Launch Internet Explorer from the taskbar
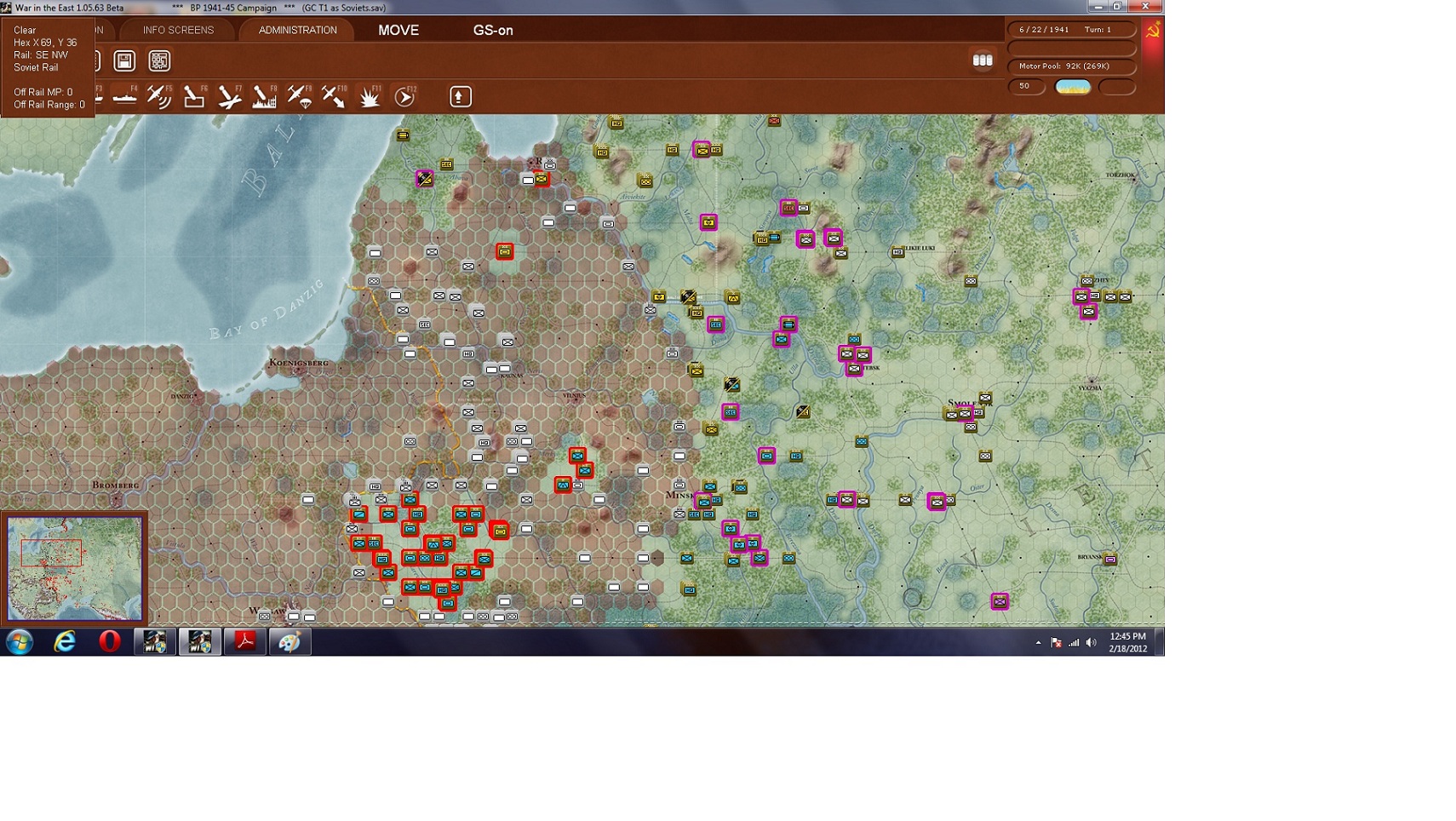 click(65, 641)
